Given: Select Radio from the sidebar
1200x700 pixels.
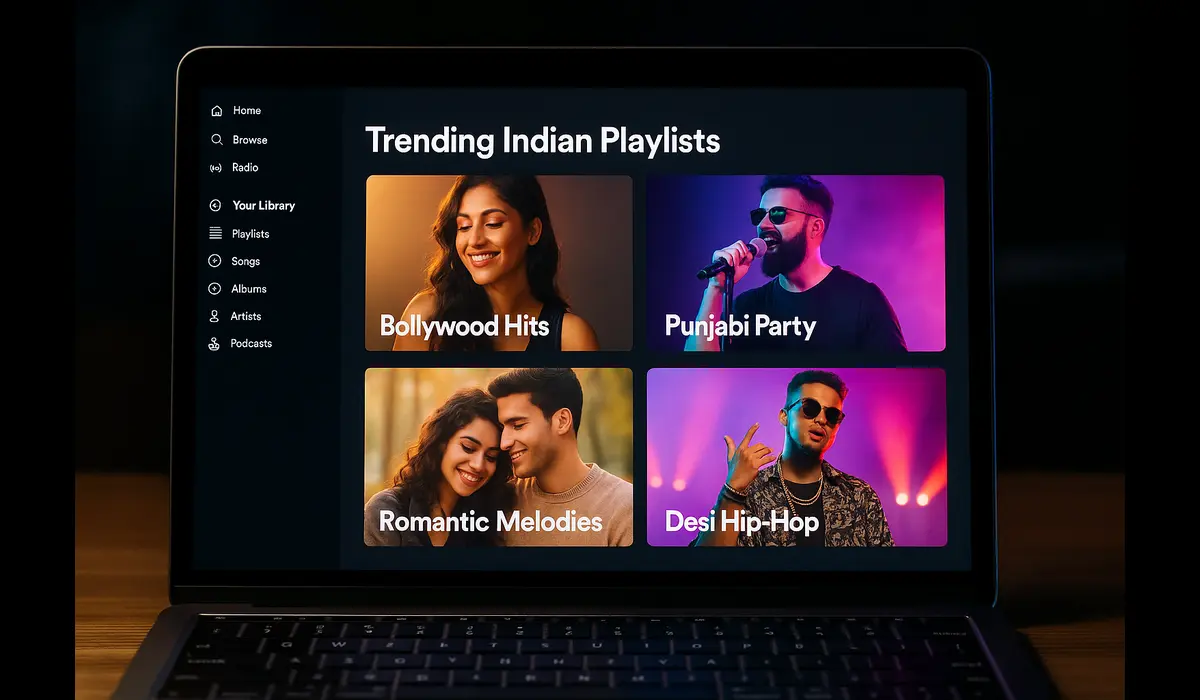Looking at the screenshot, I should pyautogui.click(x=244, y=167).
